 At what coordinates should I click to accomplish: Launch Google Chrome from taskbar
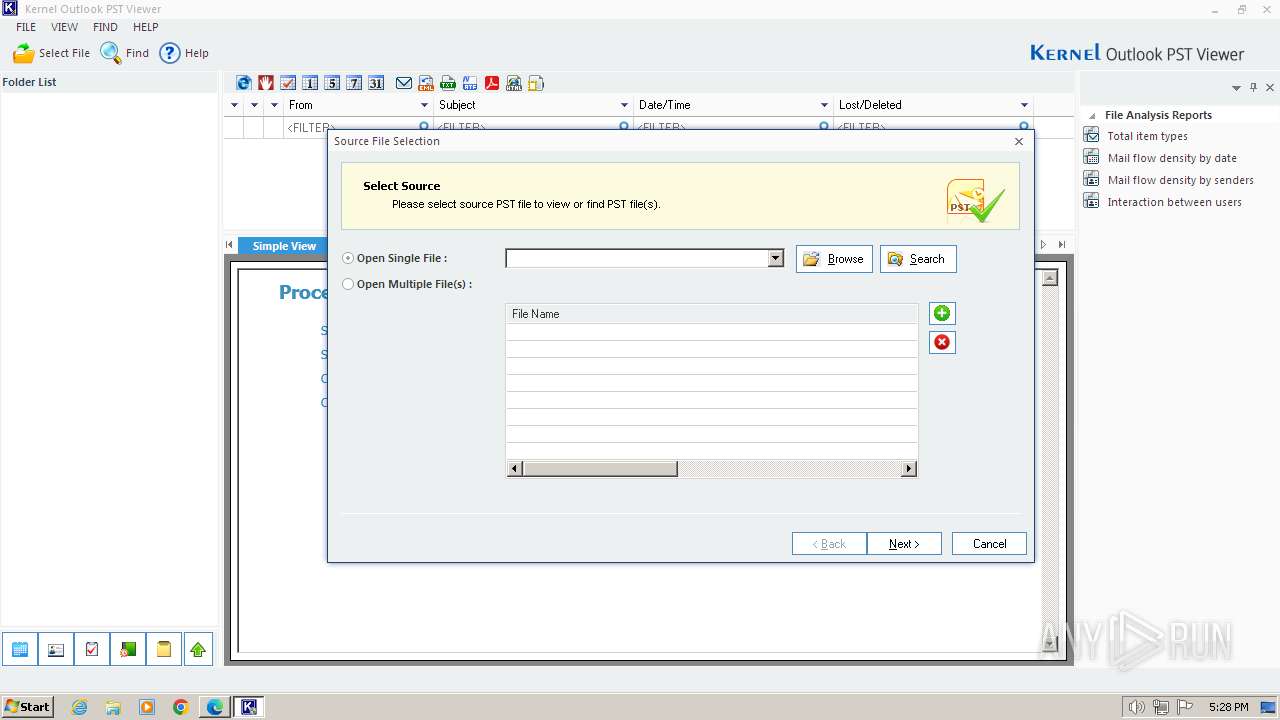point(181,707)
